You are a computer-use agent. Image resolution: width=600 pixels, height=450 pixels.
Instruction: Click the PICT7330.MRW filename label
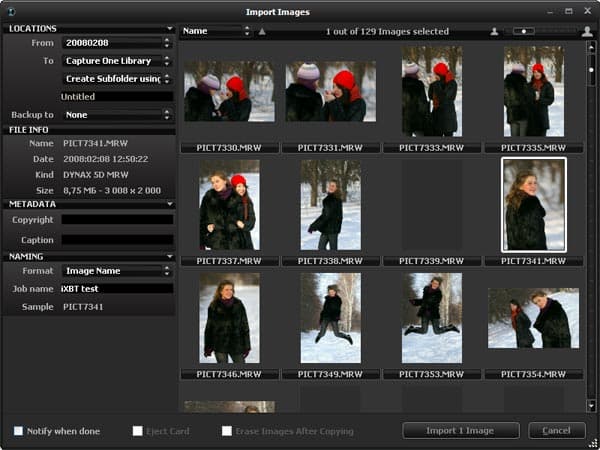[229, 148]
